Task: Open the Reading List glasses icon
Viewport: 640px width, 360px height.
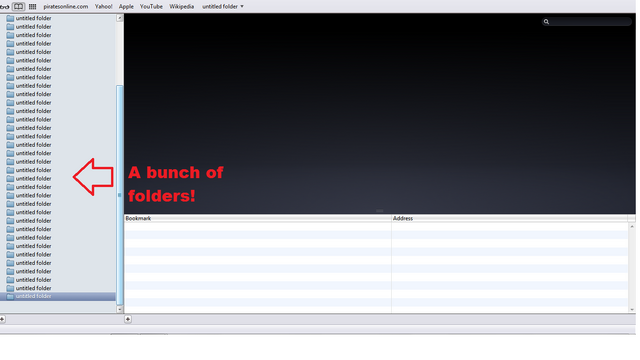Action: click(4, 7)
